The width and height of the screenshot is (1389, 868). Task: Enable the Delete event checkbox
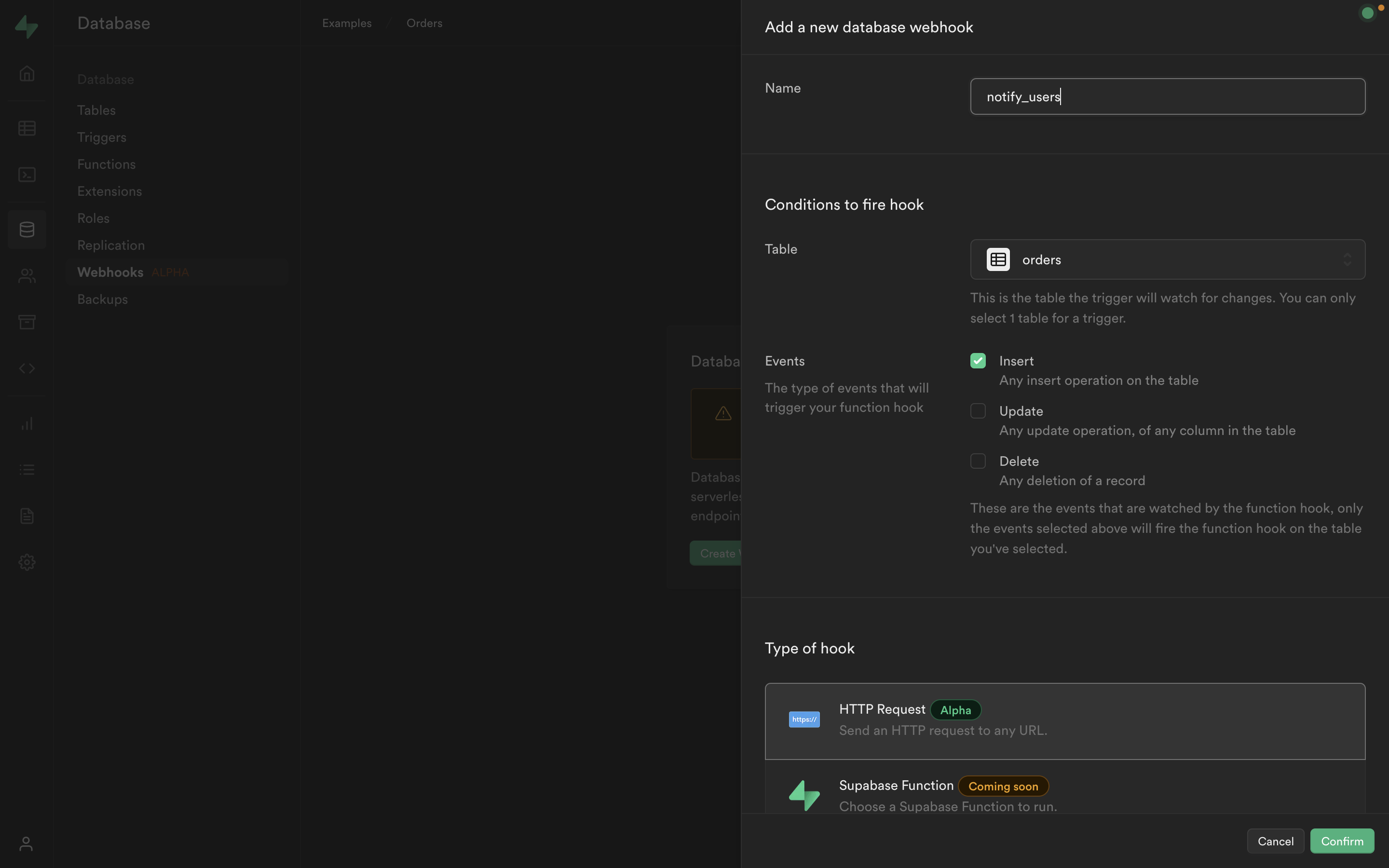(x=978, y=461)
